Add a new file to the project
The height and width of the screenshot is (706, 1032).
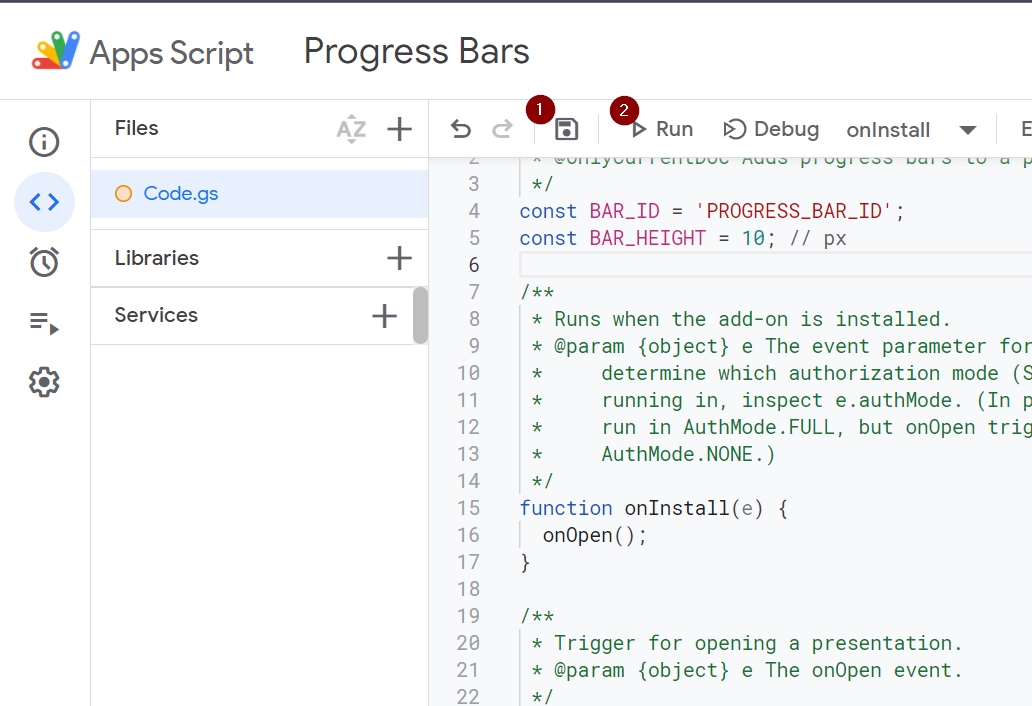pyautogui.click(x=399, y=129)
